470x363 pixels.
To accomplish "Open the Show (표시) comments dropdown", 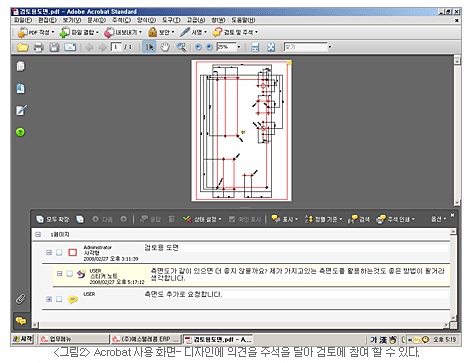I will (x=284, y=219).
